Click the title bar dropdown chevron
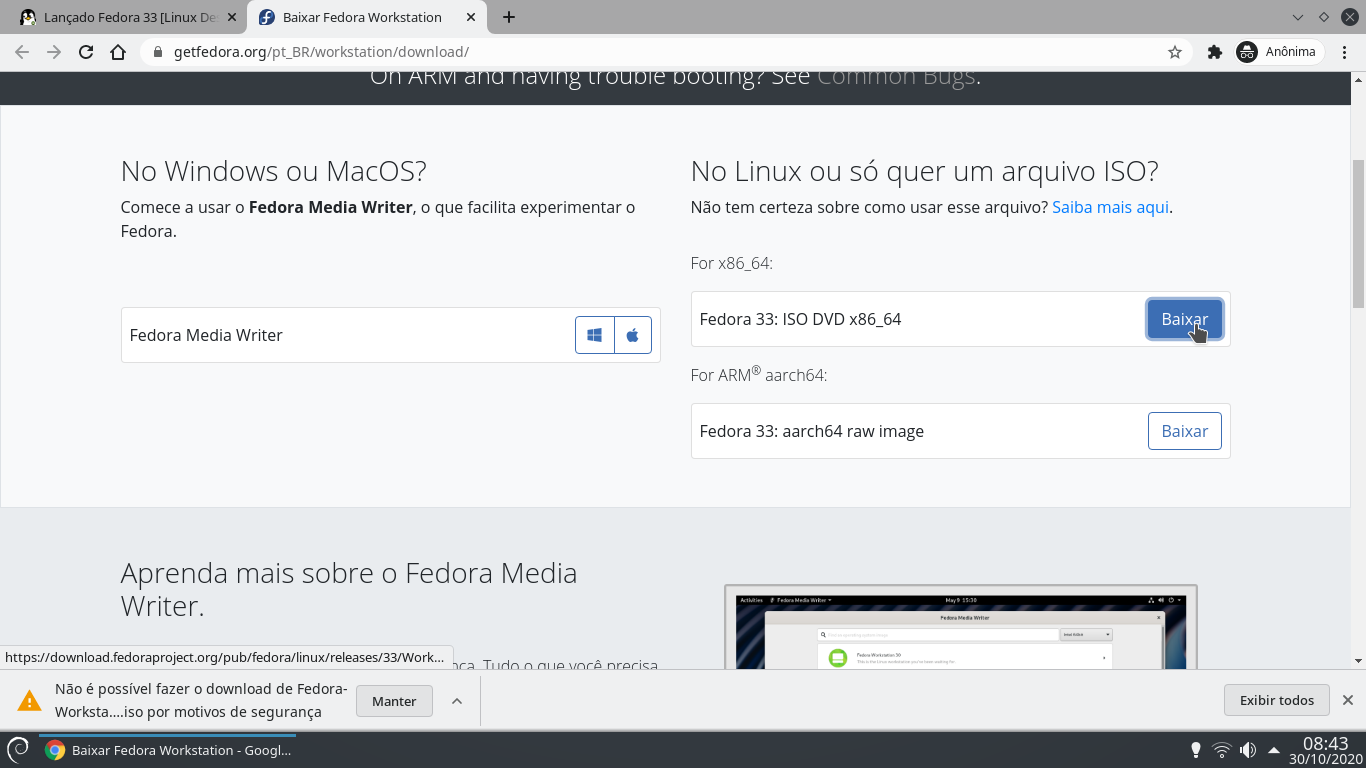The height and width of the screenshot is (768, 1366). pyautogui.click(x=1298, y=17)
